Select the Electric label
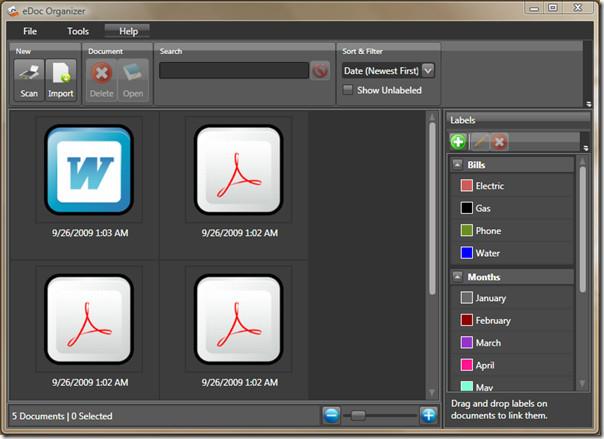 [x=490, y=186]
